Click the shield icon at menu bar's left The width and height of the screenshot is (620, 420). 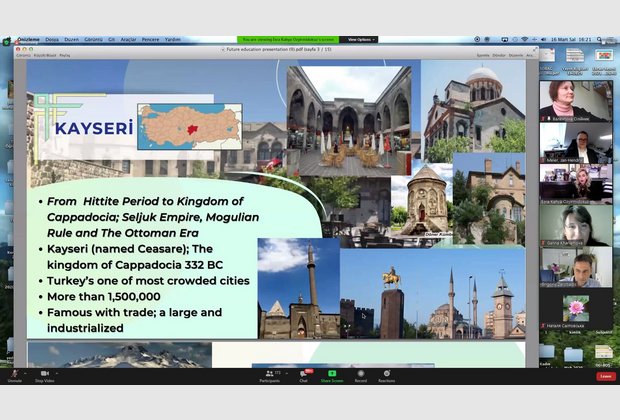pos(6,41)
